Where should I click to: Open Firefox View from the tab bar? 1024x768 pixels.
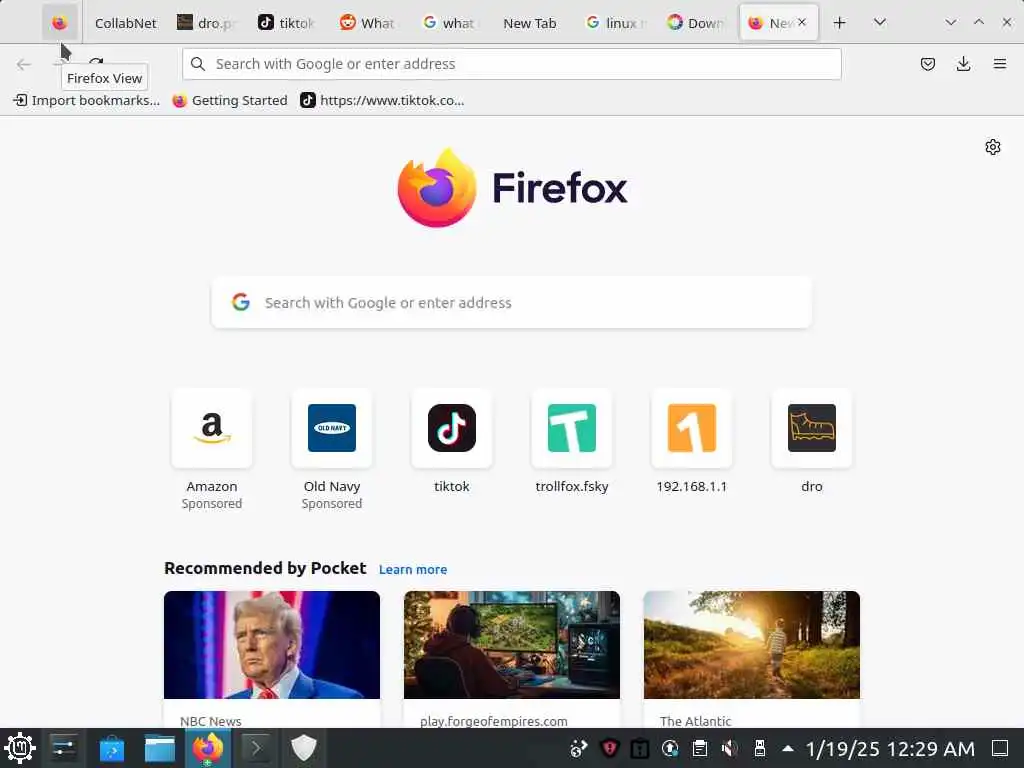(x=59, y=23)
